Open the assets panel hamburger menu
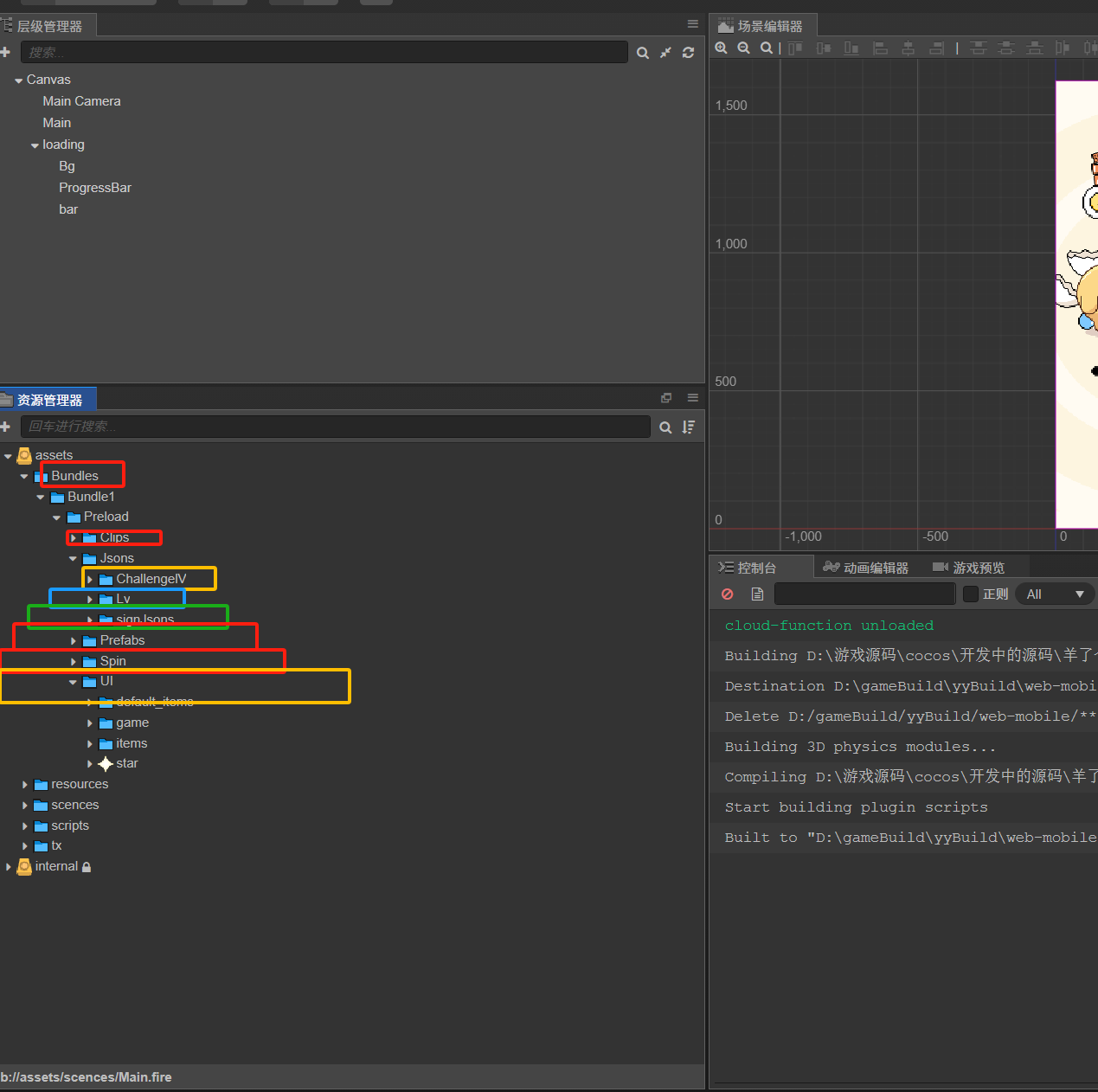Image resolution: width=1098 pixels, height=1092 pixels. [x=693, y=398]
